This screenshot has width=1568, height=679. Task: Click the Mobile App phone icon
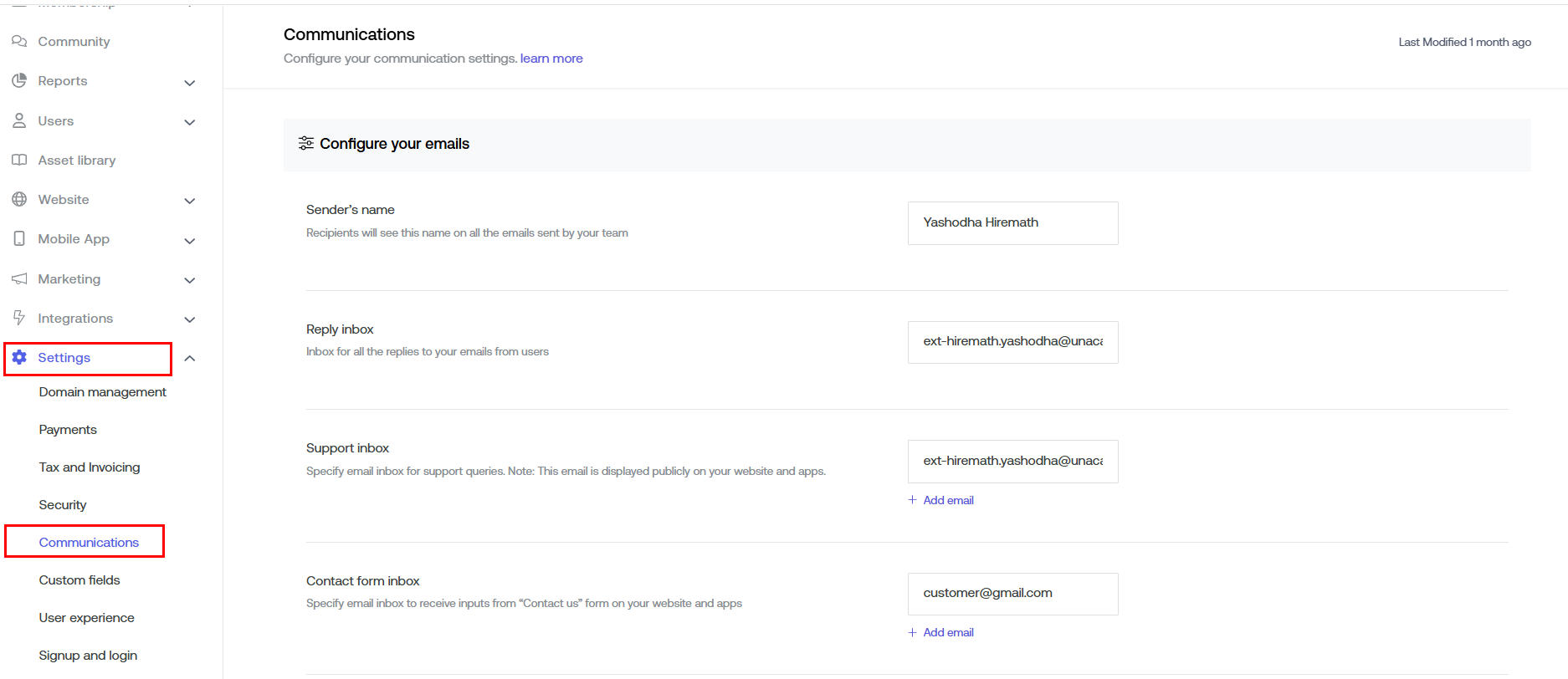pos(19,239)
